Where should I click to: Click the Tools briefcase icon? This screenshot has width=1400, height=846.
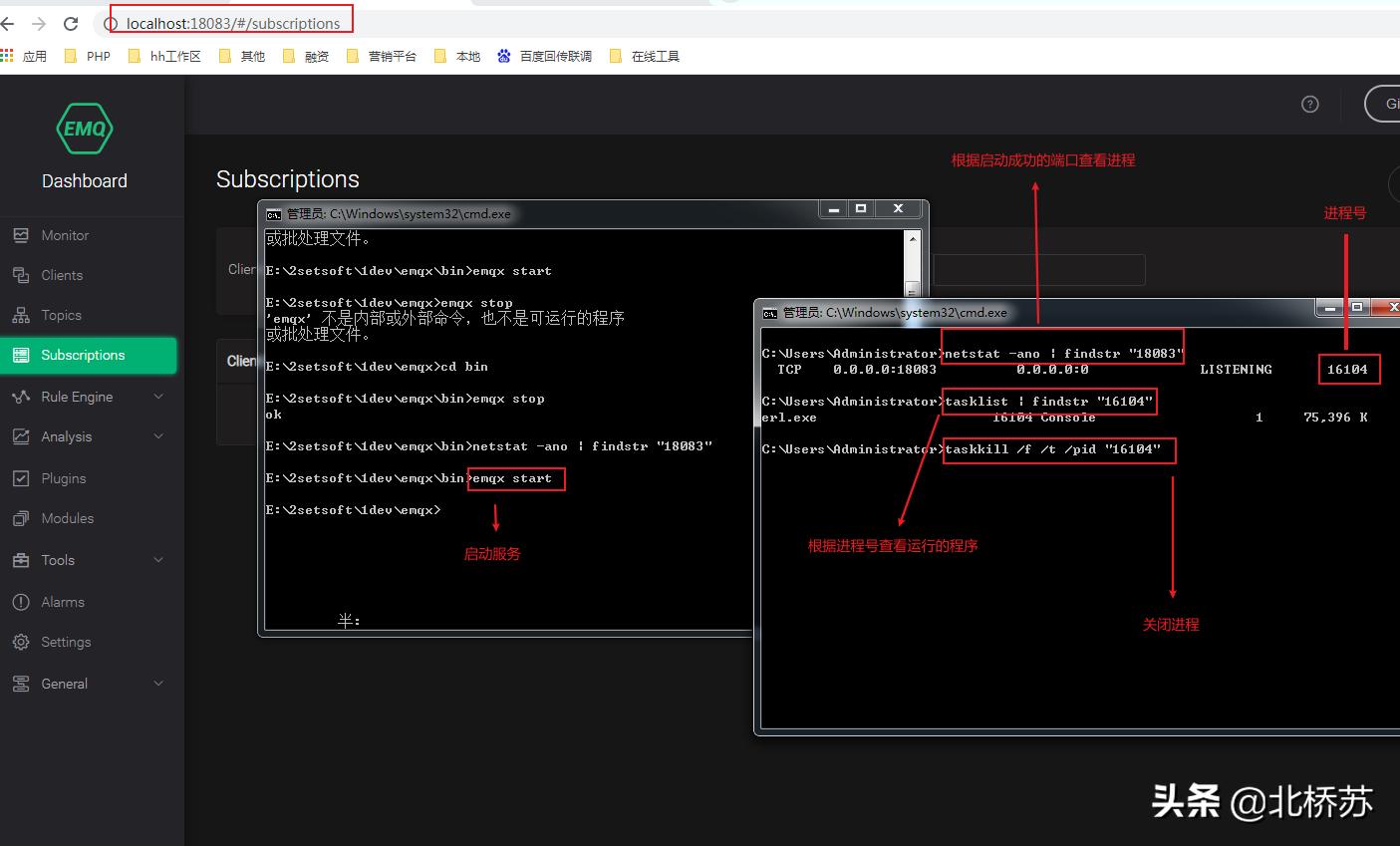tap(21, 560)
